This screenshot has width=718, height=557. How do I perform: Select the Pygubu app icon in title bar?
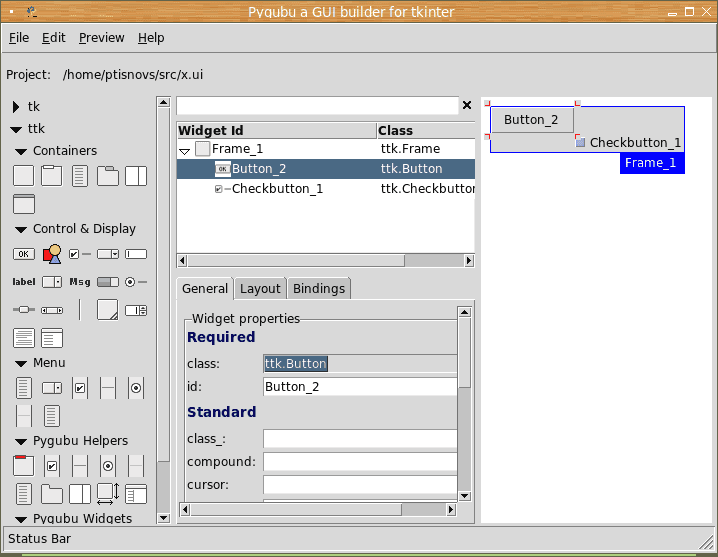pyautogui.click(x=31, y=11)
